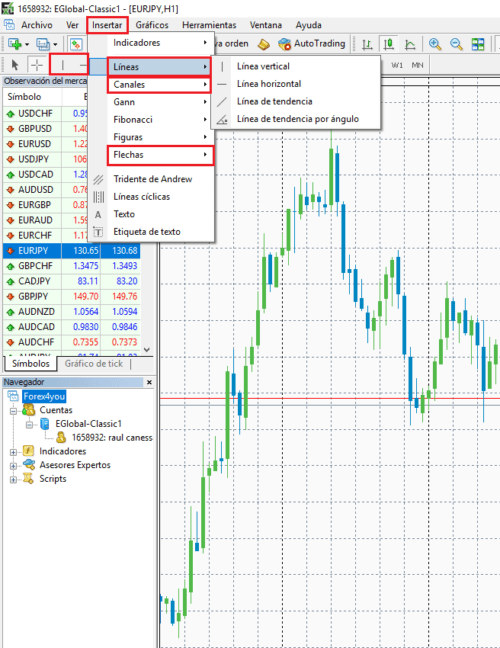The width and height of the screenshot is (500, 648).
Task: Open the Insertar menu
Action: pos(107,25)
